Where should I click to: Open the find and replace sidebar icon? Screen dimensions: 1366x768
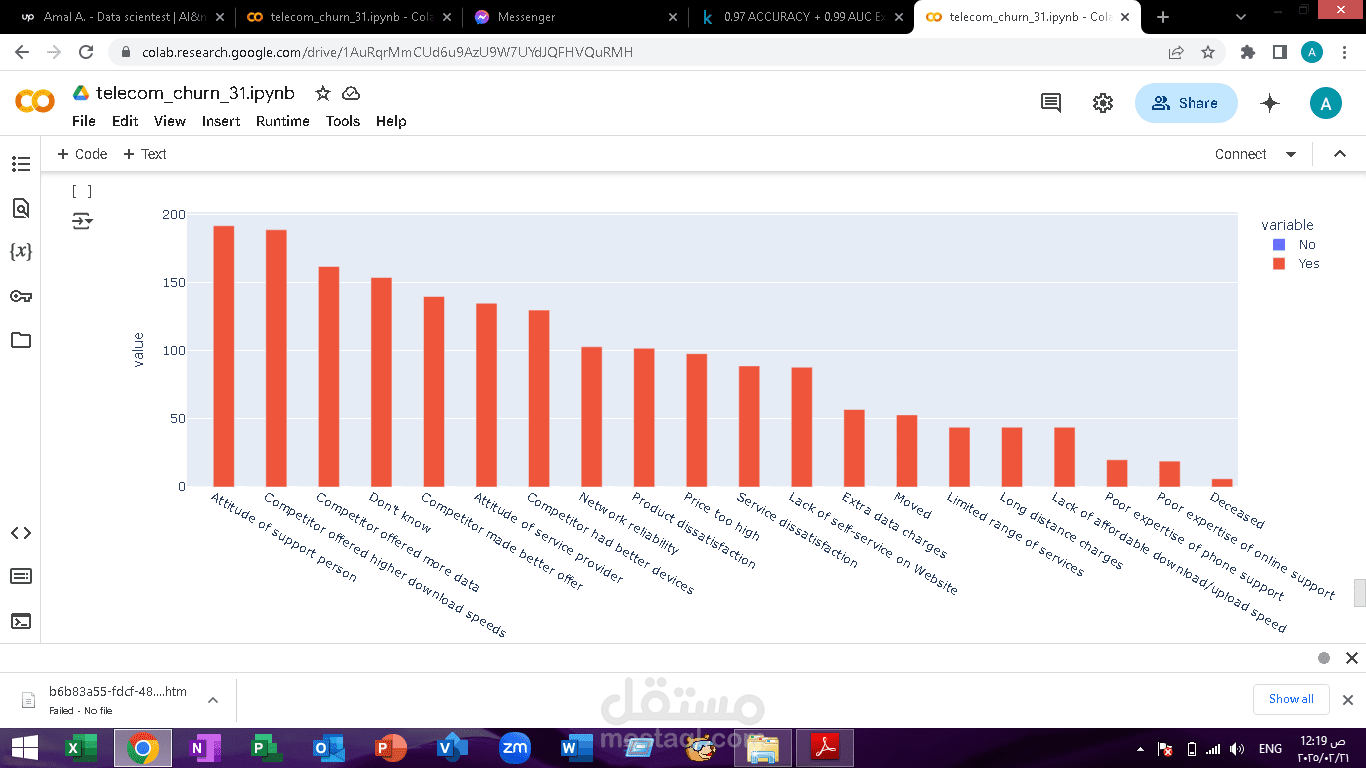[20, 208]
